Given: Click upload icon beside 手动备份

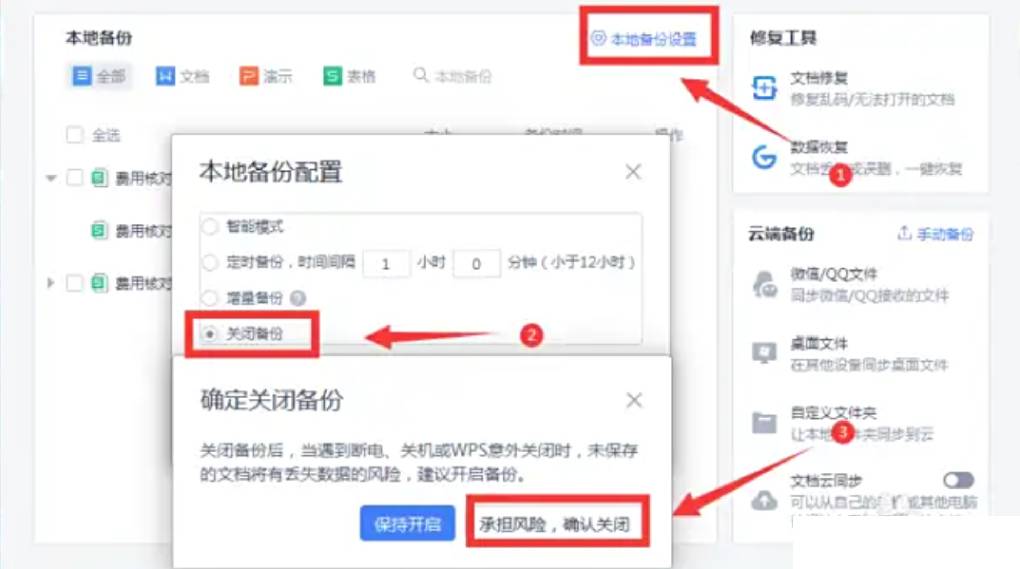Looking at the screenshot, I should coord(904,233).
